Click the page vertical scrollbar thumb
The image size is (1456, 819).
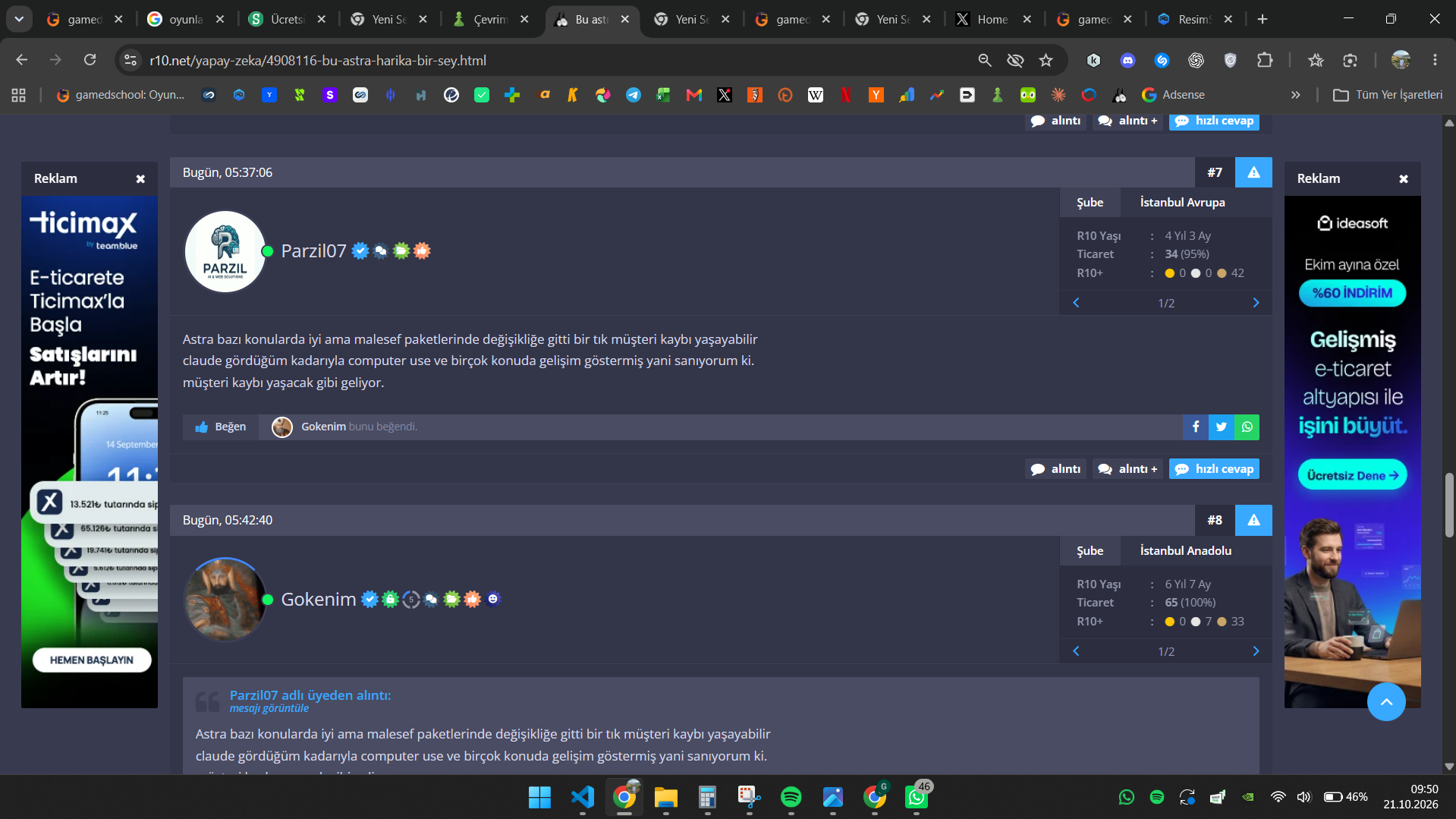point(1449,505)
